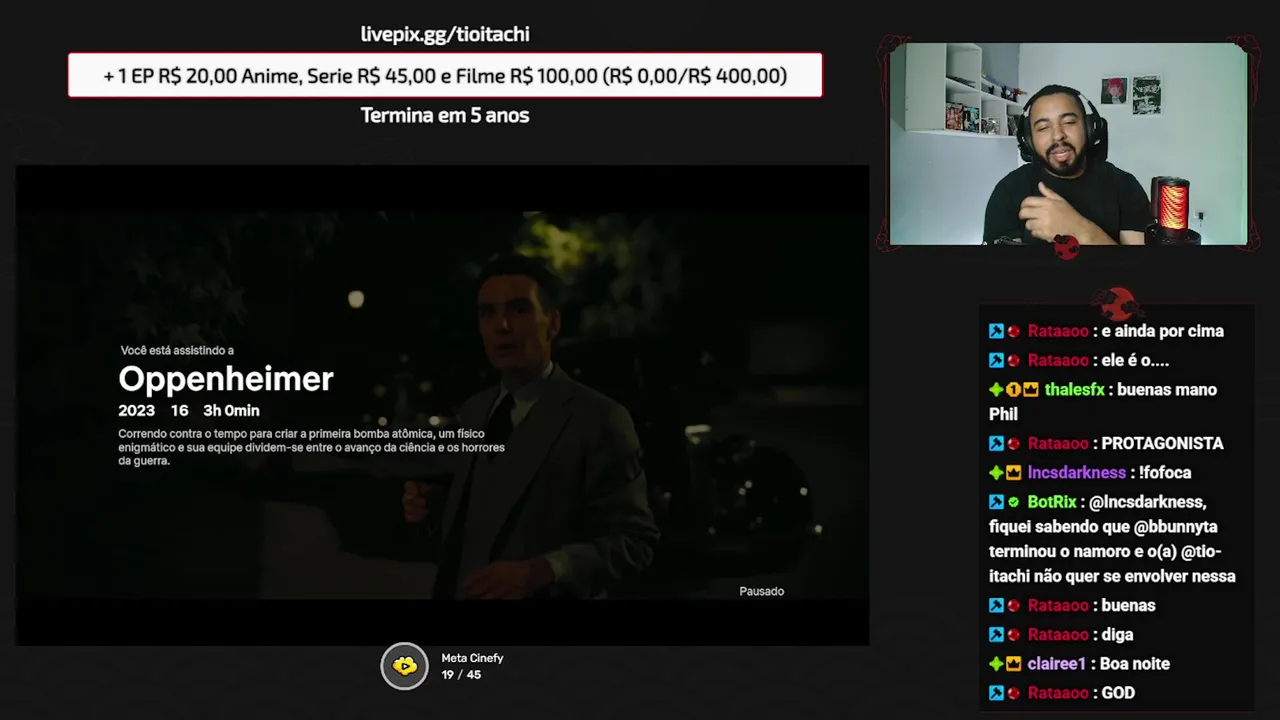Click green moderator badge next to thalesfx
The height and width of the screenshot is (720, 1280).
[996, 389]
